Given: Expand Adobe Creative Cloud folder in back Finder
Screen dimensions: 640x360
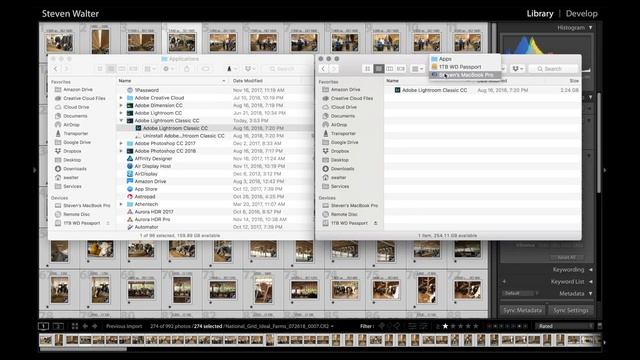Looking at the screenshot, I should [121, 98].
